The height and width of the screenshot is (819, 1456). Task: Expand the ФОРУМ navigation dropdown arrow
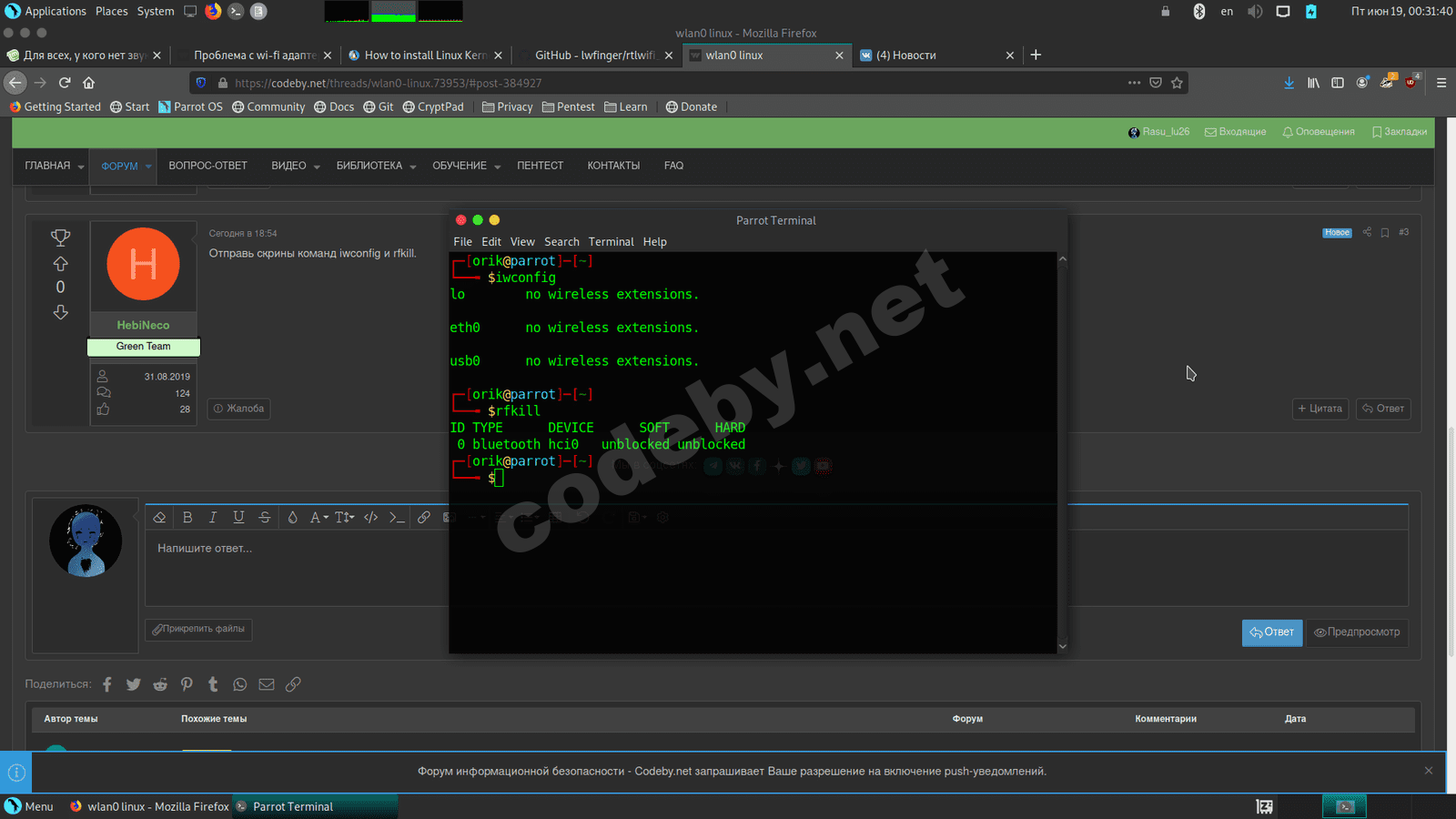point(148,167)
